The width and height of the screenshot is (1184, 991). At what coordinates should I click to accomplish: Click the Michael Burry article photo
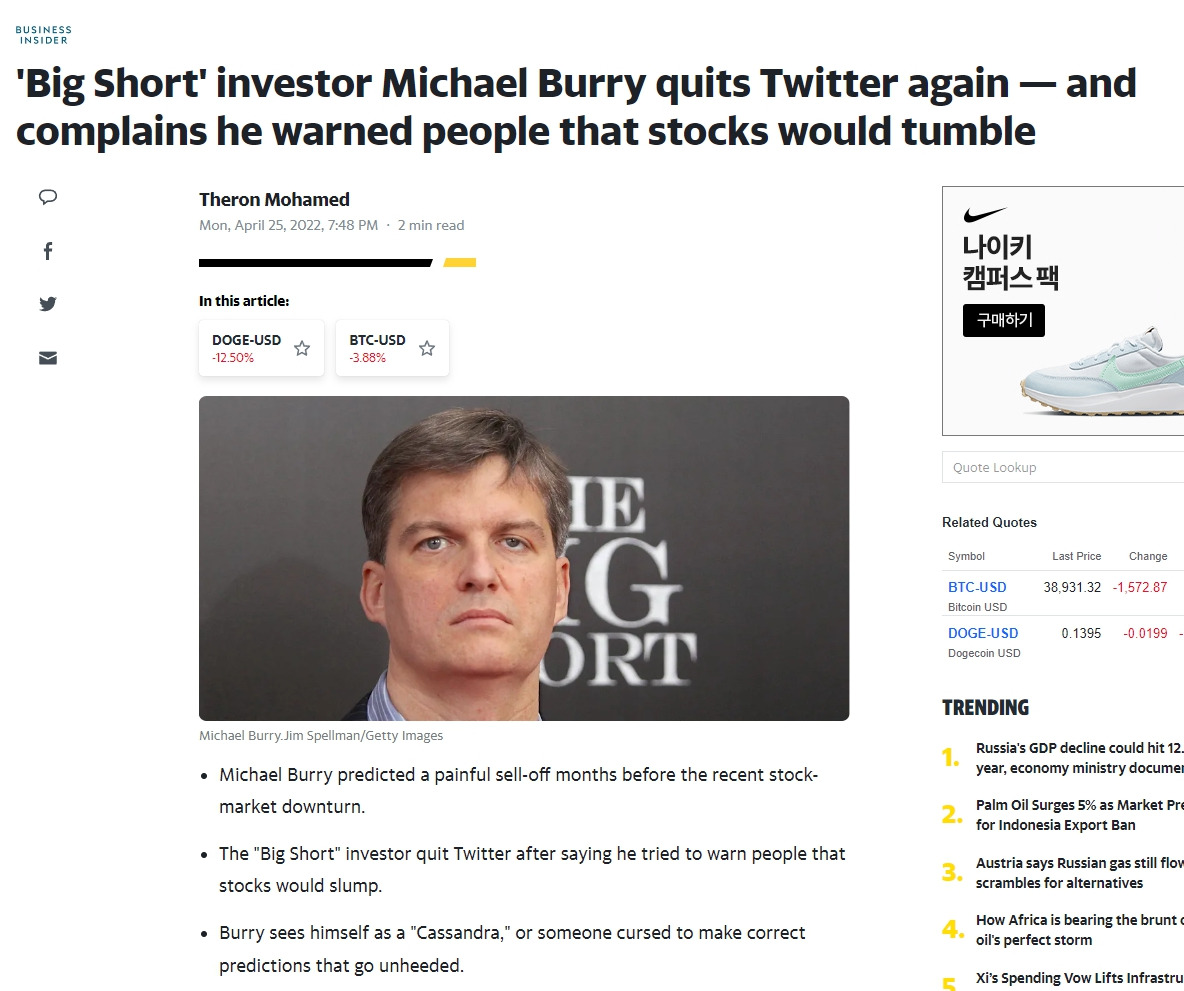point(524,558)
